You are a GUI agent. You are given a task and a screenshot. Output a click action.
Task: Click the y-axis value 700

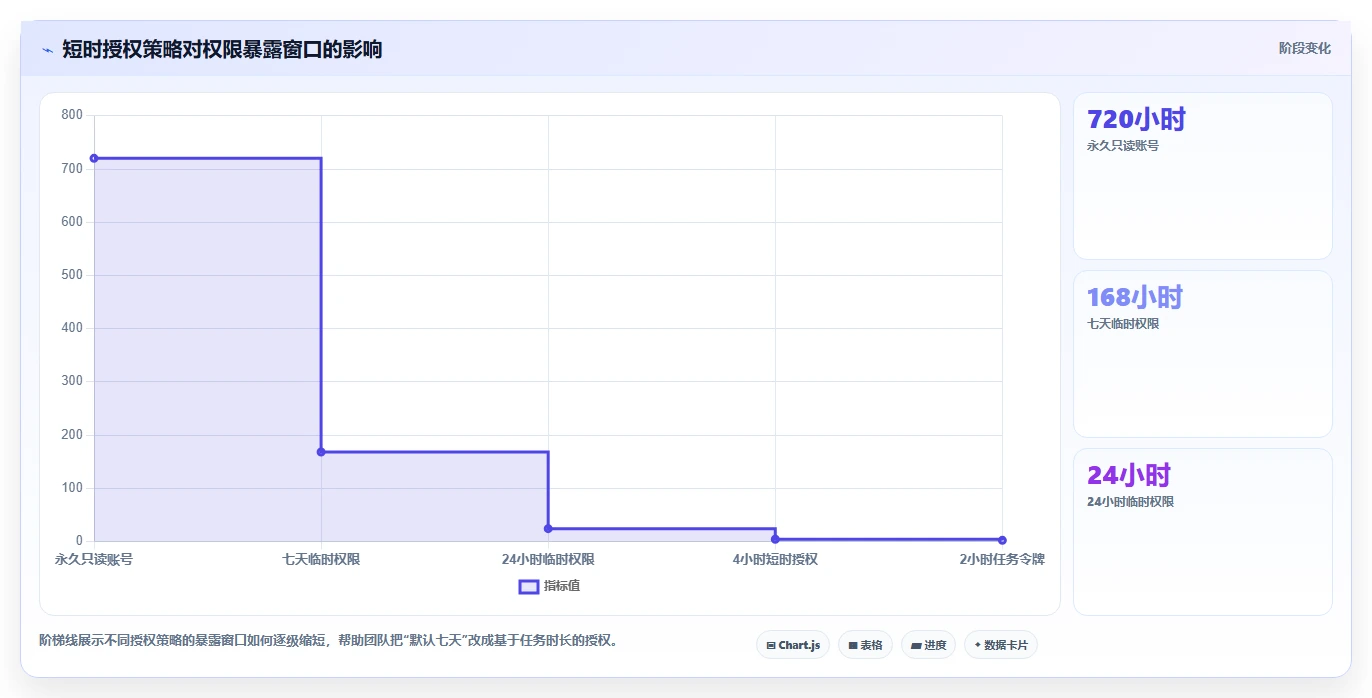click(x=72, y=169)
